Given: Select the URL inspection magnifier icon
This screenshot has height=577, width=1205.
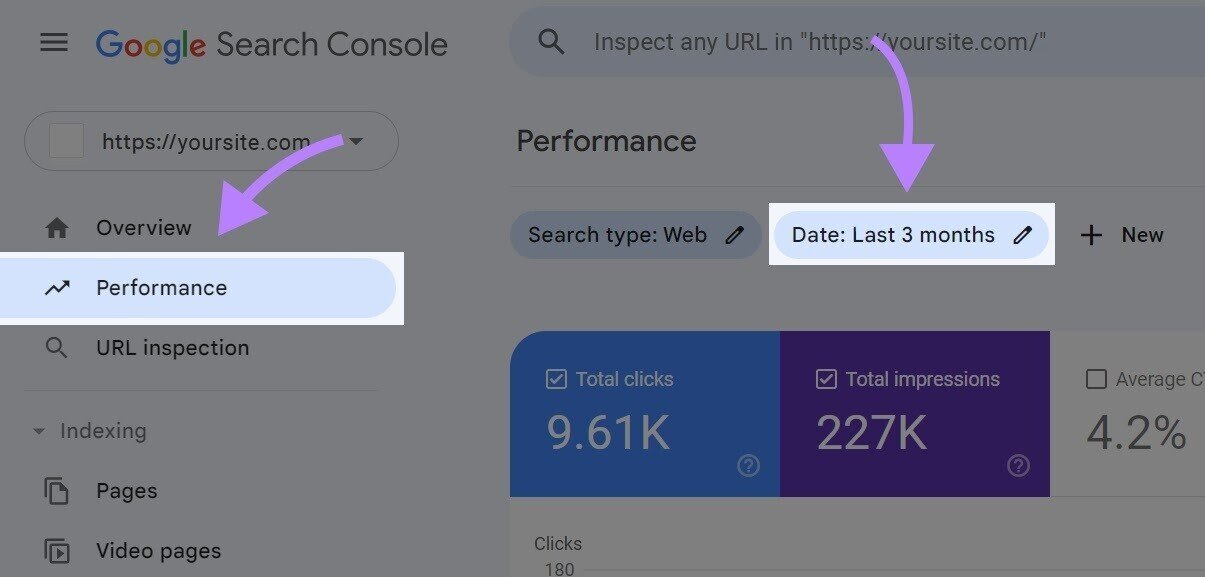Looking at the screenshot, I should (57, 347).
